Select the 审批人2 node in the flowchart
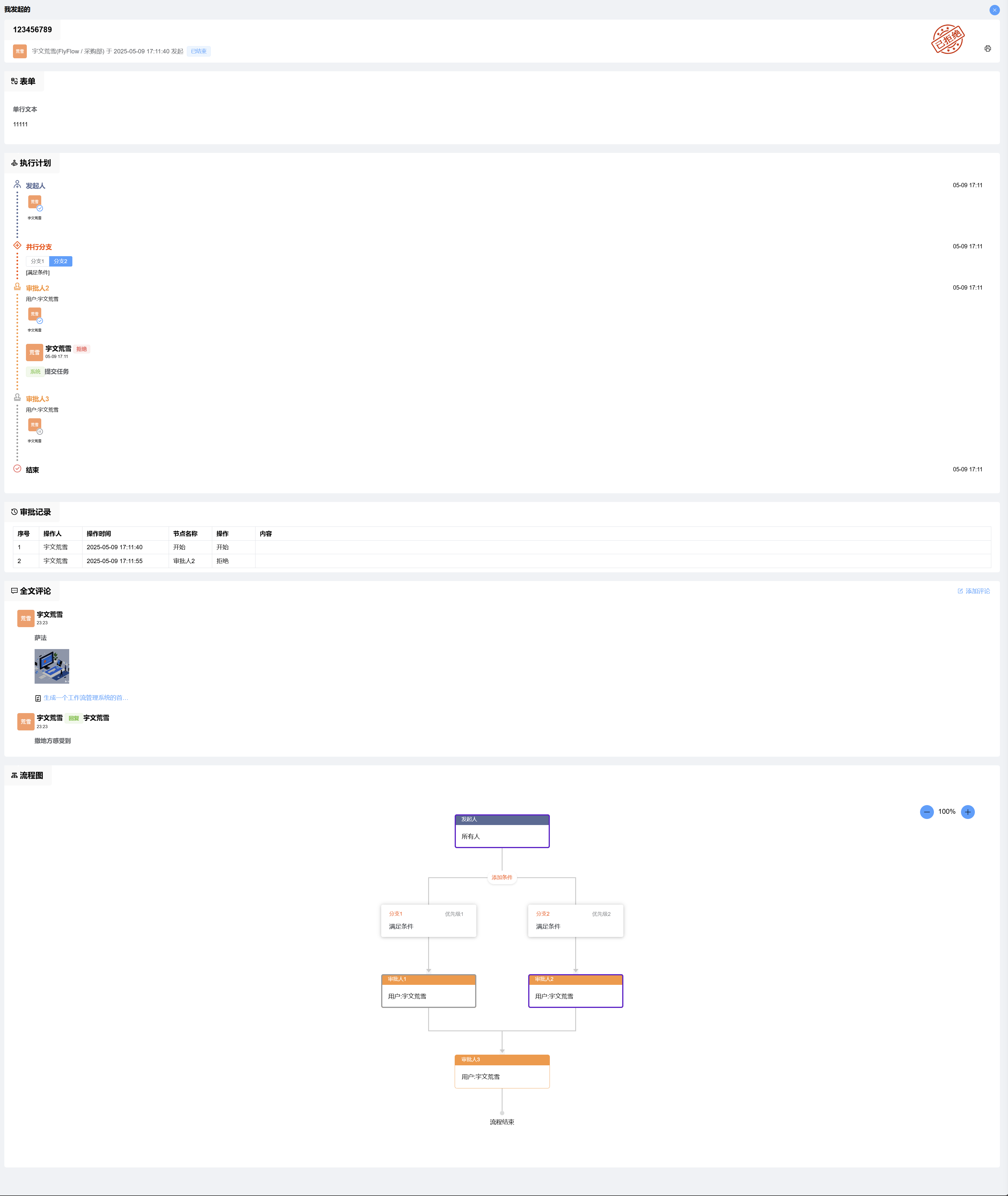This screenshot has height=1196, width=1008. pos(576,991)
